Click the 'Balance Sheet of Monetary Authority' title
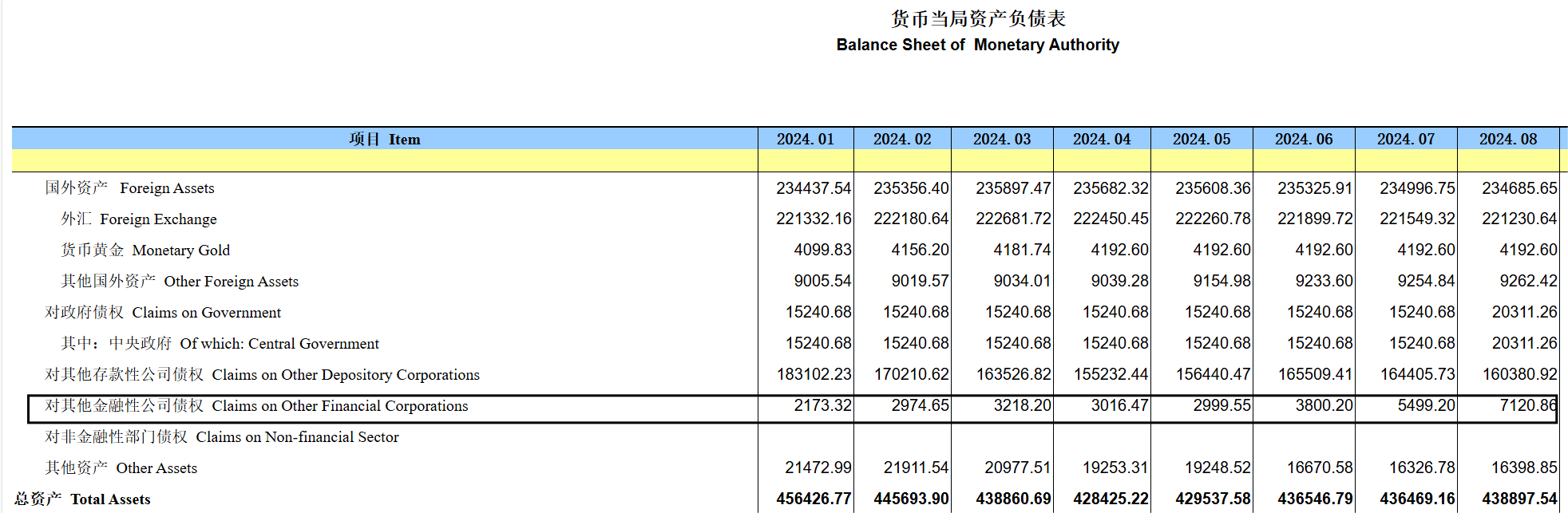This screenshot has width=1568, height=513. [x=977, y=45]
